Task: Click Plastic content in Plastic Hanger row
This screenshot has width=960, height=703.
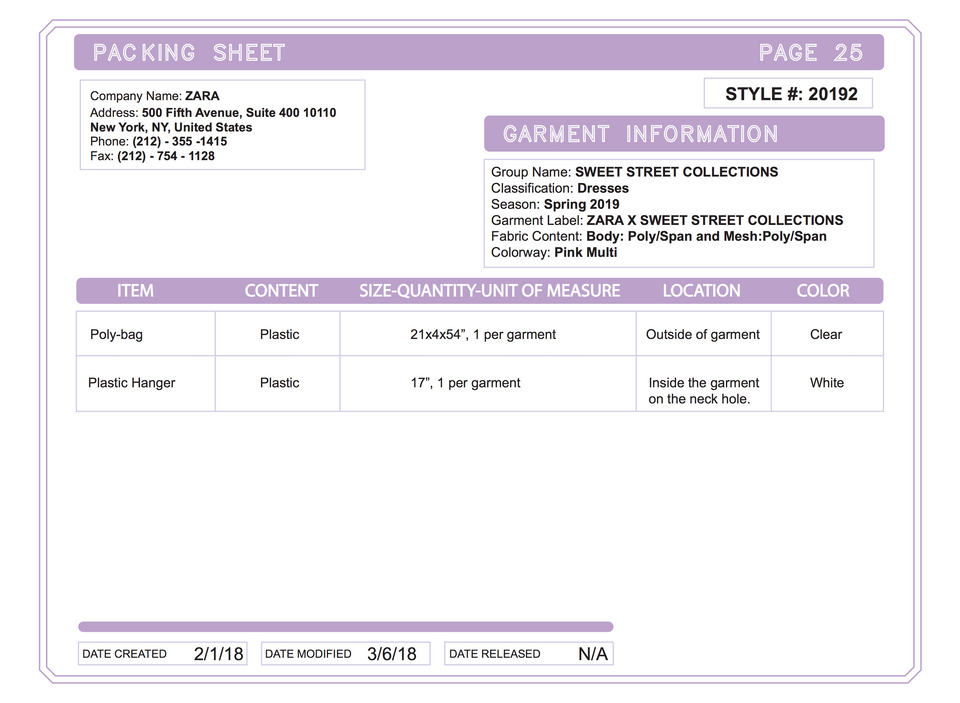Action: pyautogui.click(x=279, y=383)
